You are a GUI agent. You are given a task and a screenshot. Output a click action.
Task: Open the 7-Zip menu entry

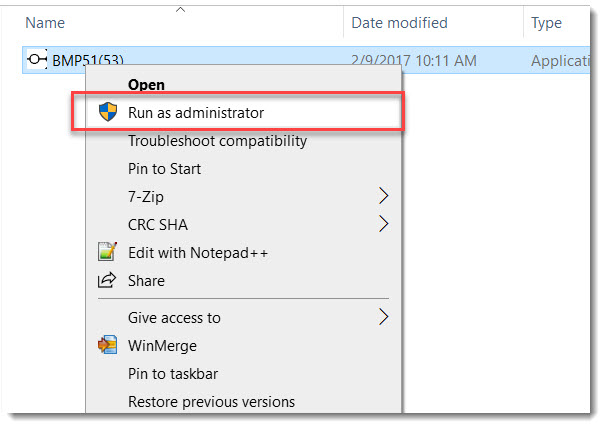click(146, 197)
